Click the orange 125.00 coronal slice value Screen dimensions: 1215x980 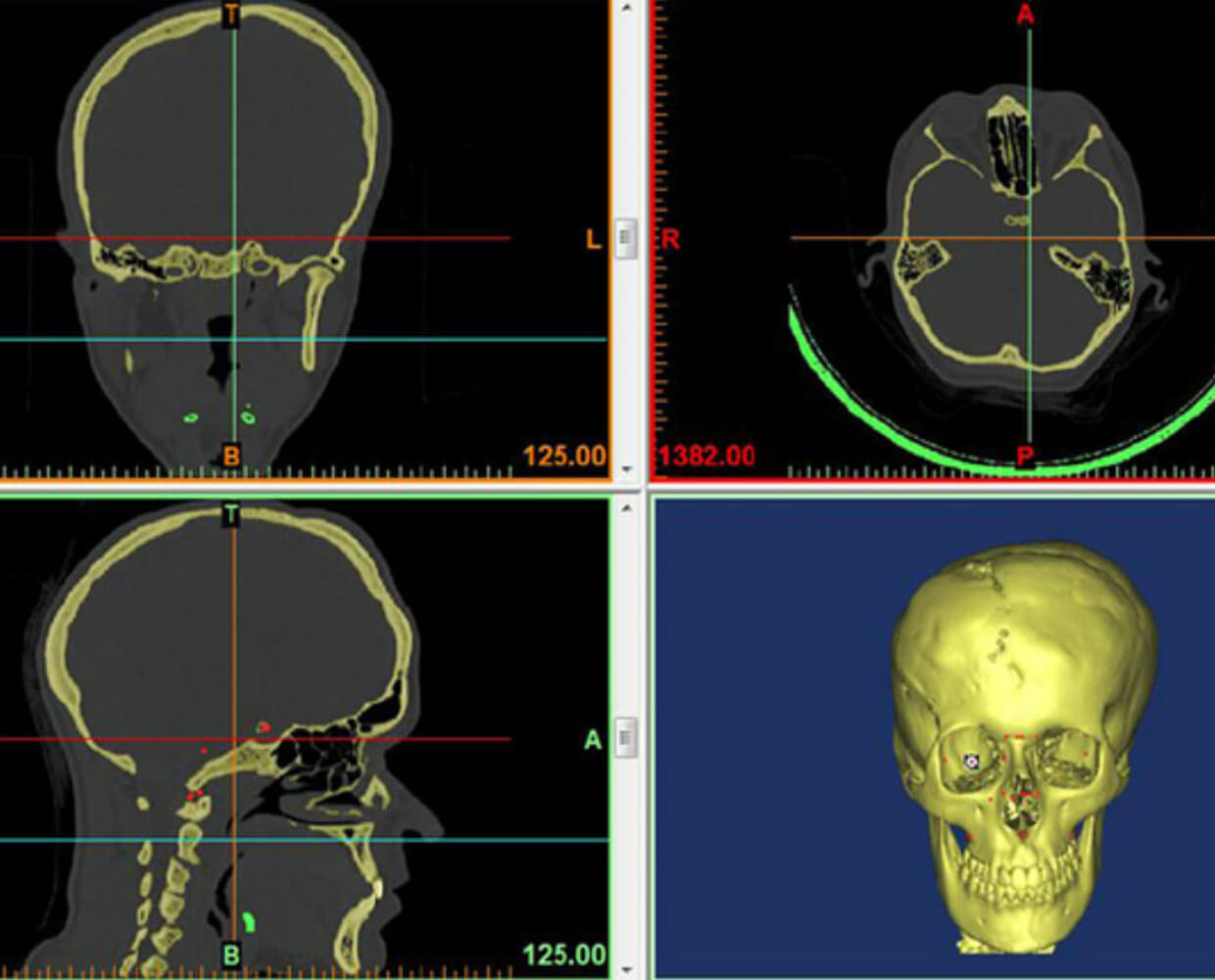tap(563, 456)
